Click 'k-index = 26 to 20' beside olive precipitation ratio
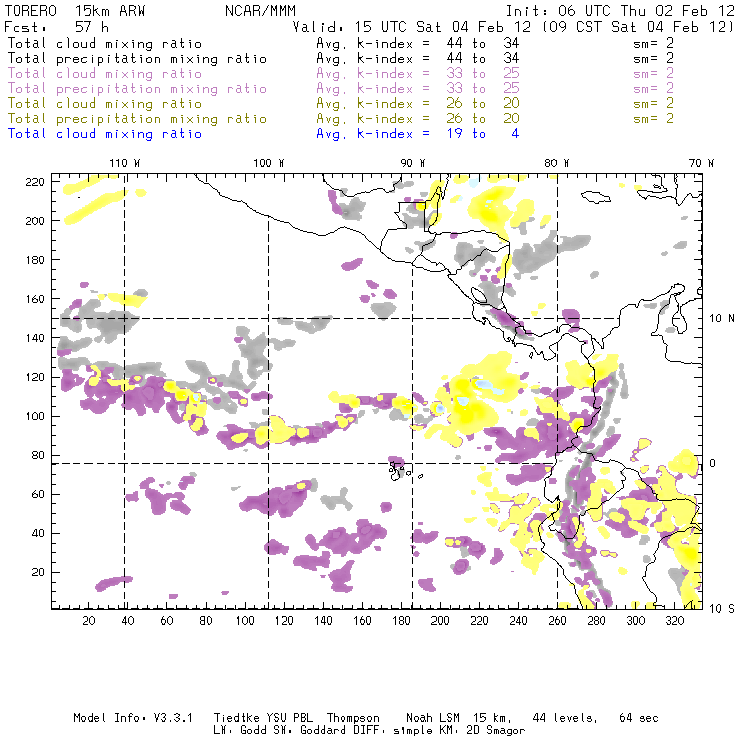 (x=438, y=118)
